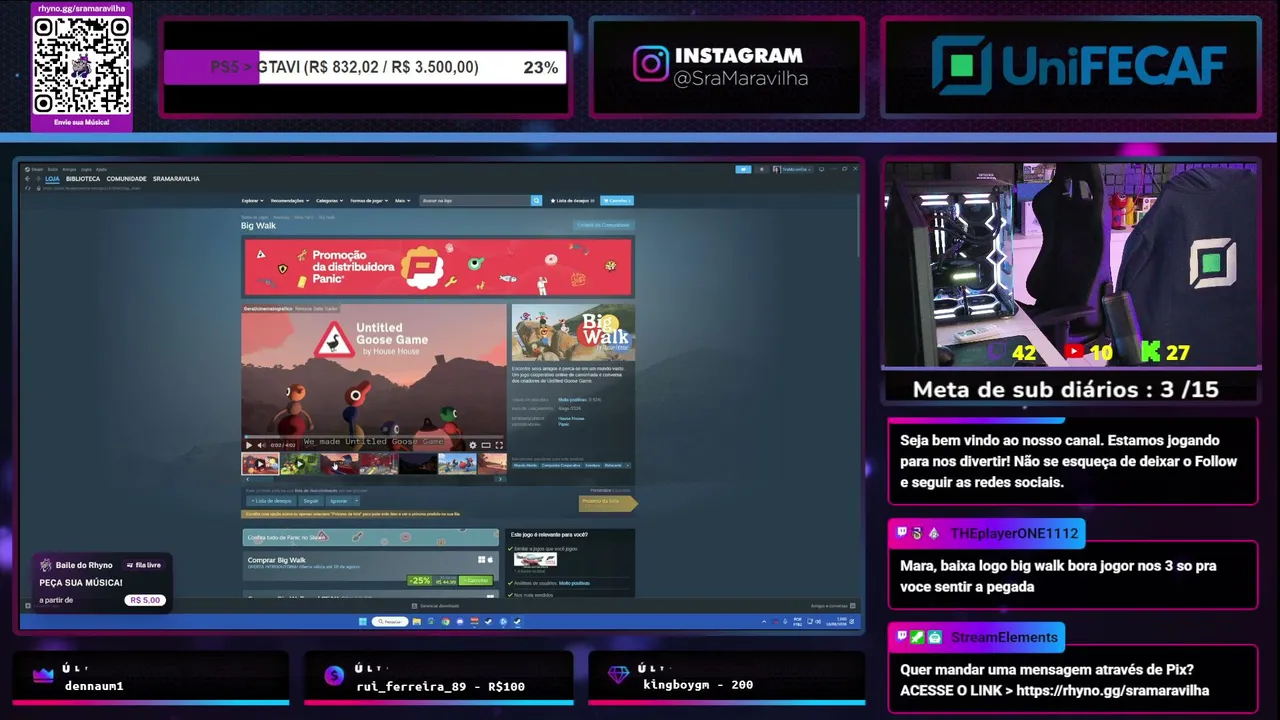Open Steam icon on the taskbar
The image size is (1280, 720).
(517, 621)
